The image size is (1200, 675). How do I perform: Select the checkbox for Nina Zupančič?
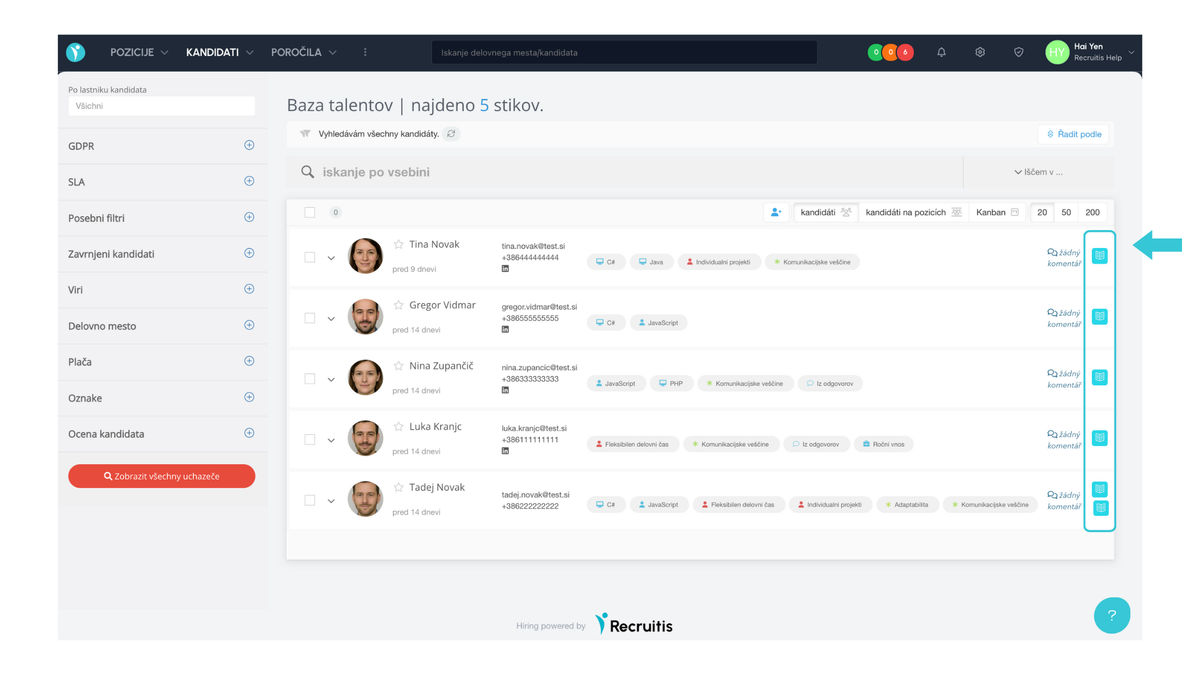pos(310,379)
